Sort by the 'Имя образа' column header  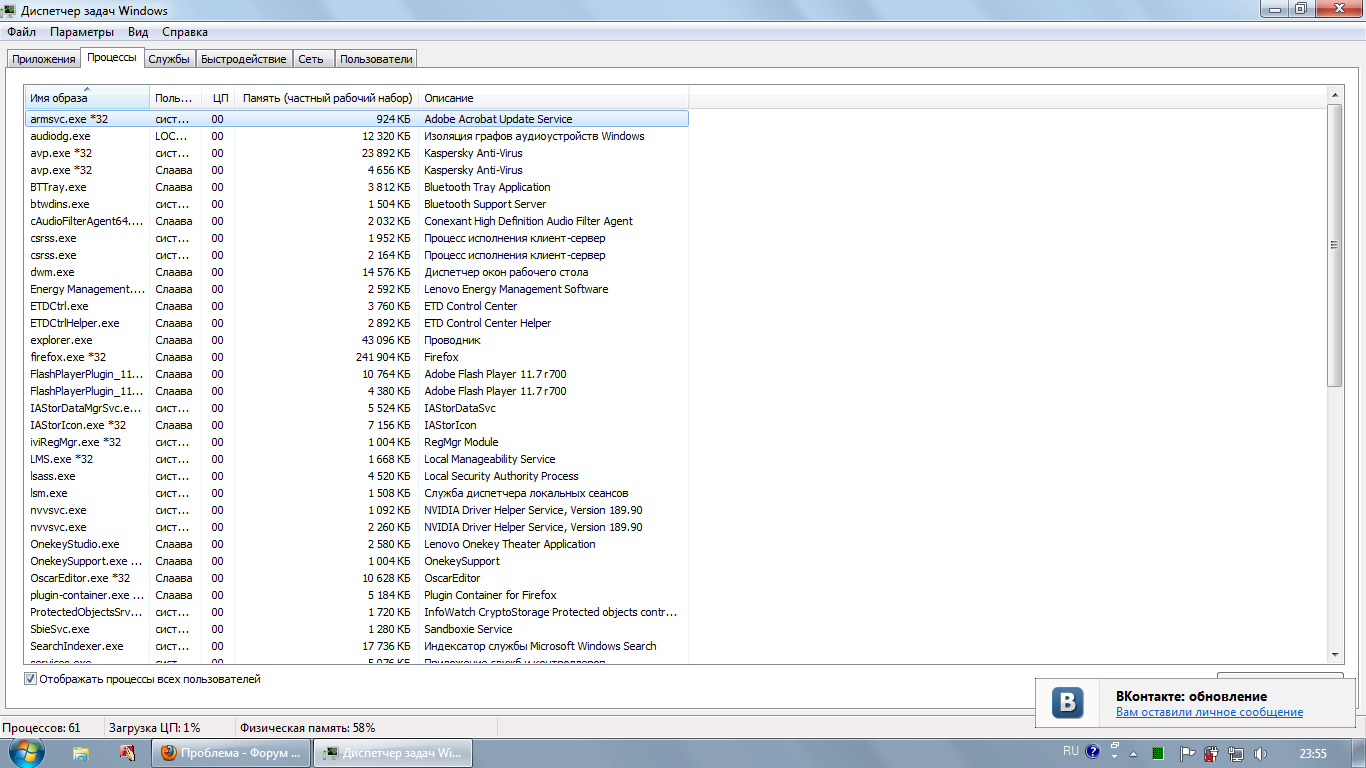[87, 98]
